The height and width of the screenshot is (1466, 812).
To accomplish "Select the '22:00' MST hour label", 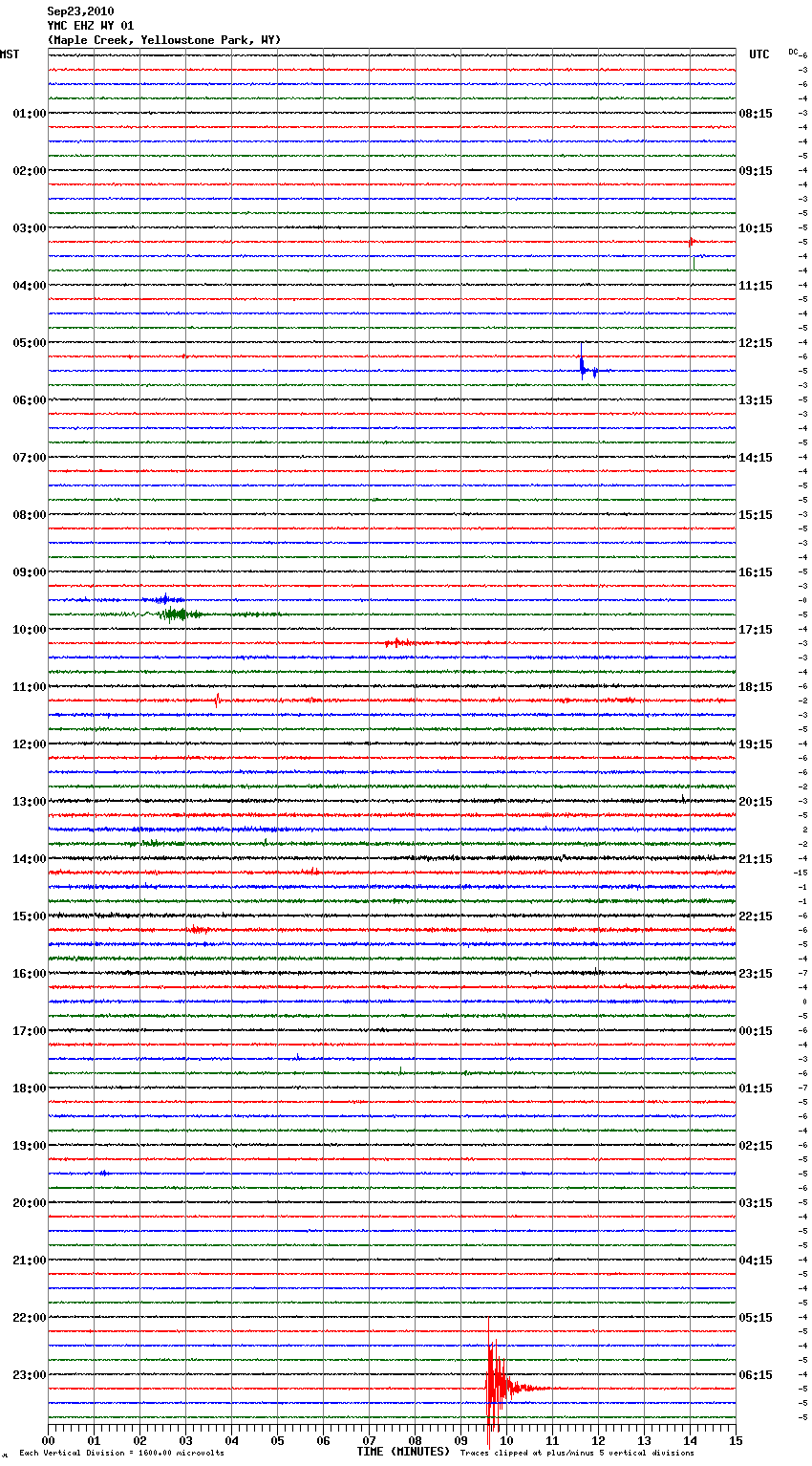I will click(30, 1318).
